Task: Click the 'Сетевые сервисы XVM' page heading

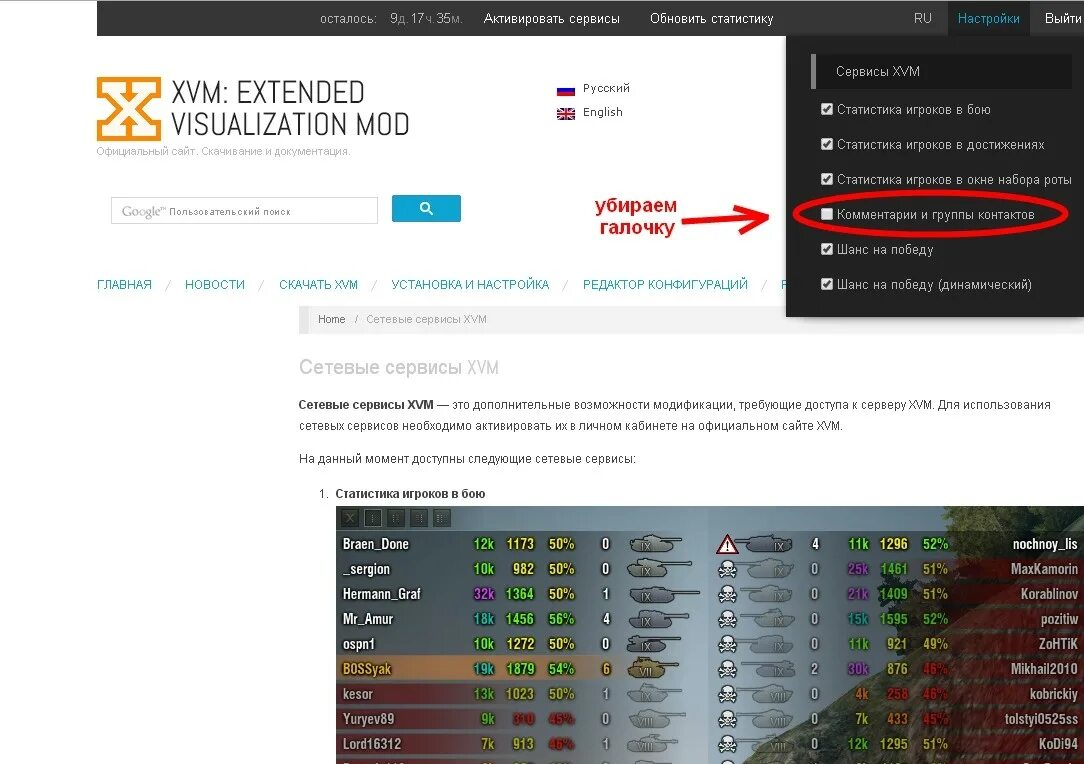Action: [399, 367]
